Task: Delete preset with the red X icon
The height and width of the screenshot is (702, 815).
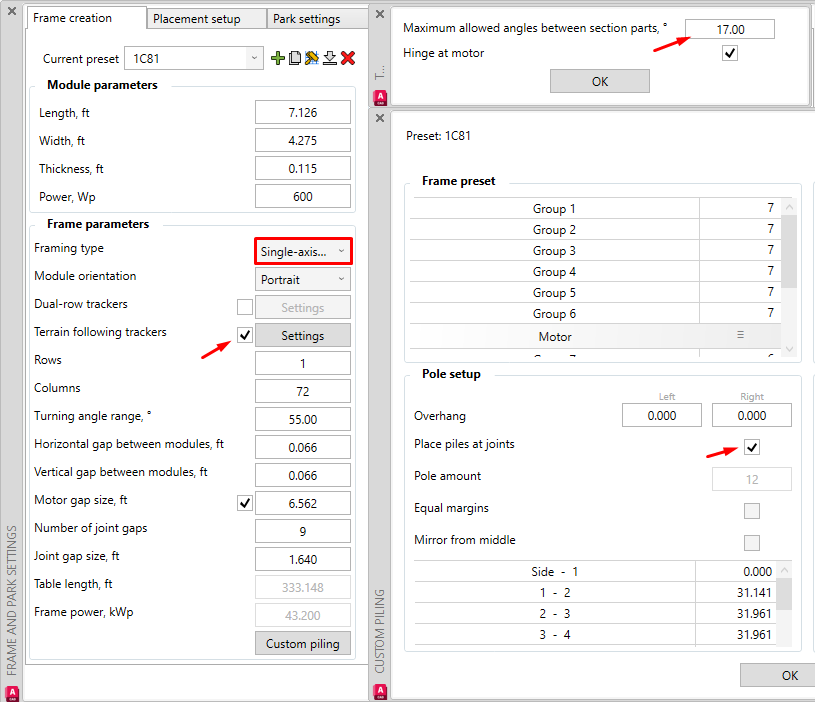Action: click(x=347, y=59)
